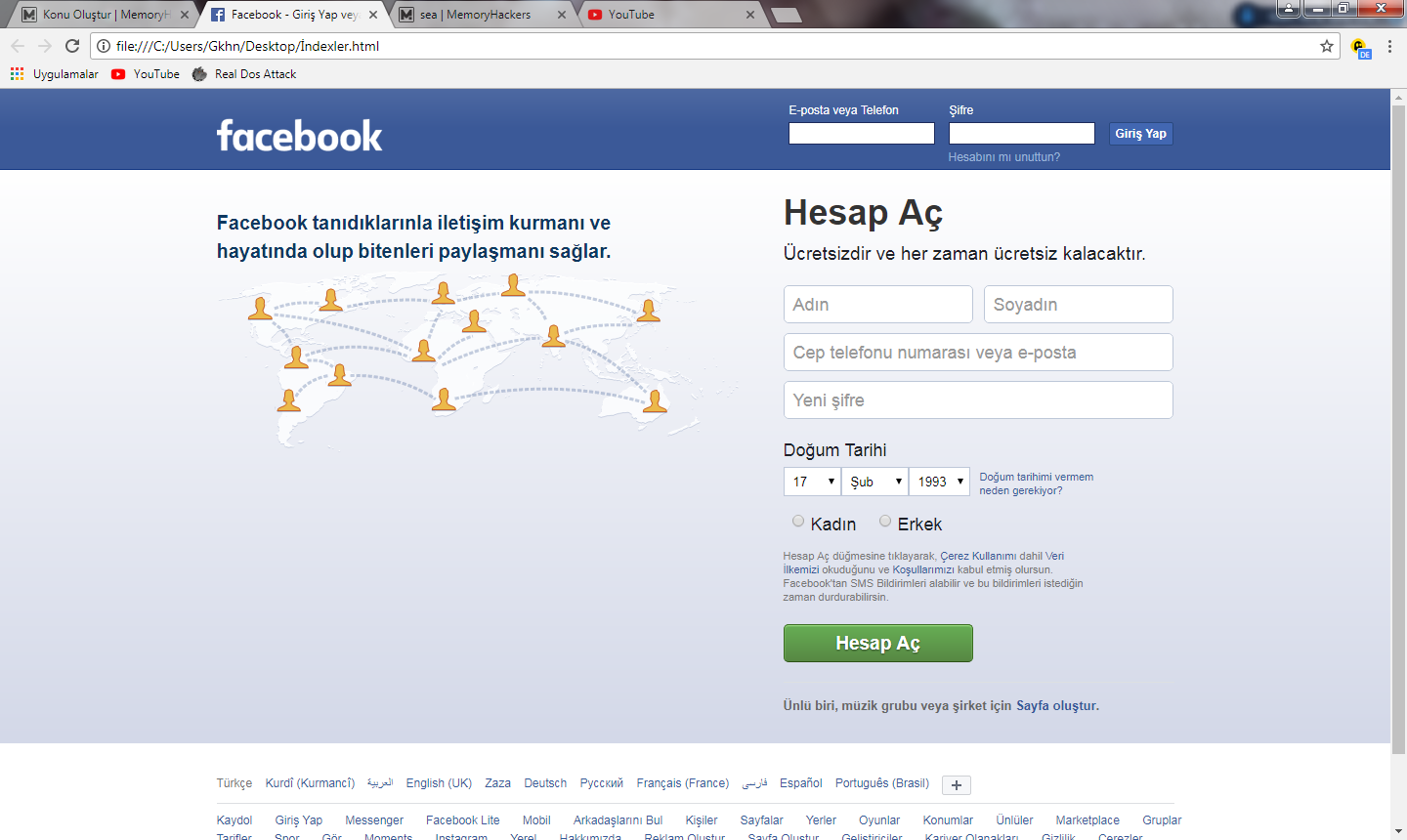Screen dimensions: 1407x840
Task: Focus the Cep telefonu numarası veya e-posta field
Action: coord(978,352)
